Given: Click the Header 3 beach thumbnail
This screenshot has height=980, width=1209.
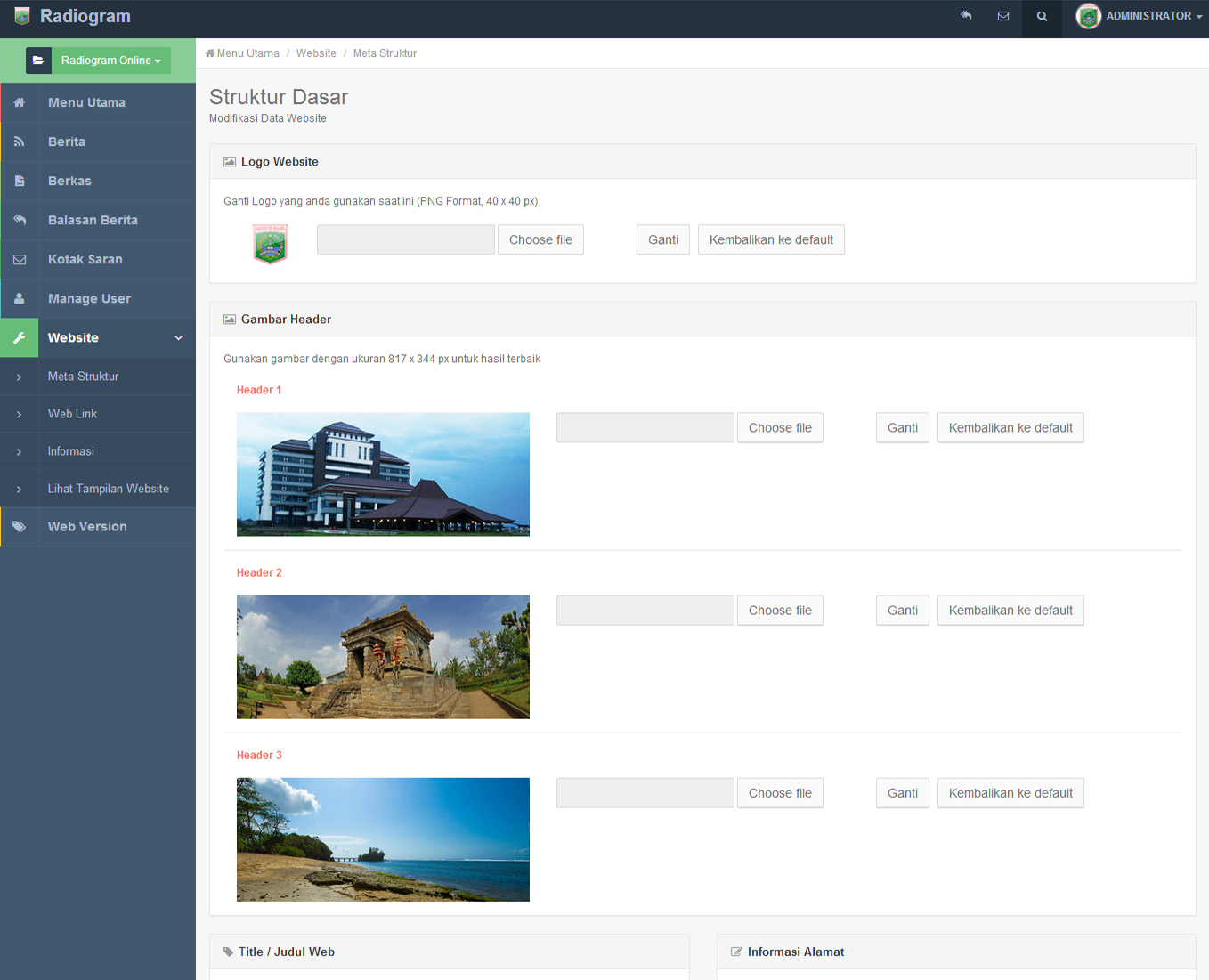Looking at the screenshot, I should tap(383, 839).
